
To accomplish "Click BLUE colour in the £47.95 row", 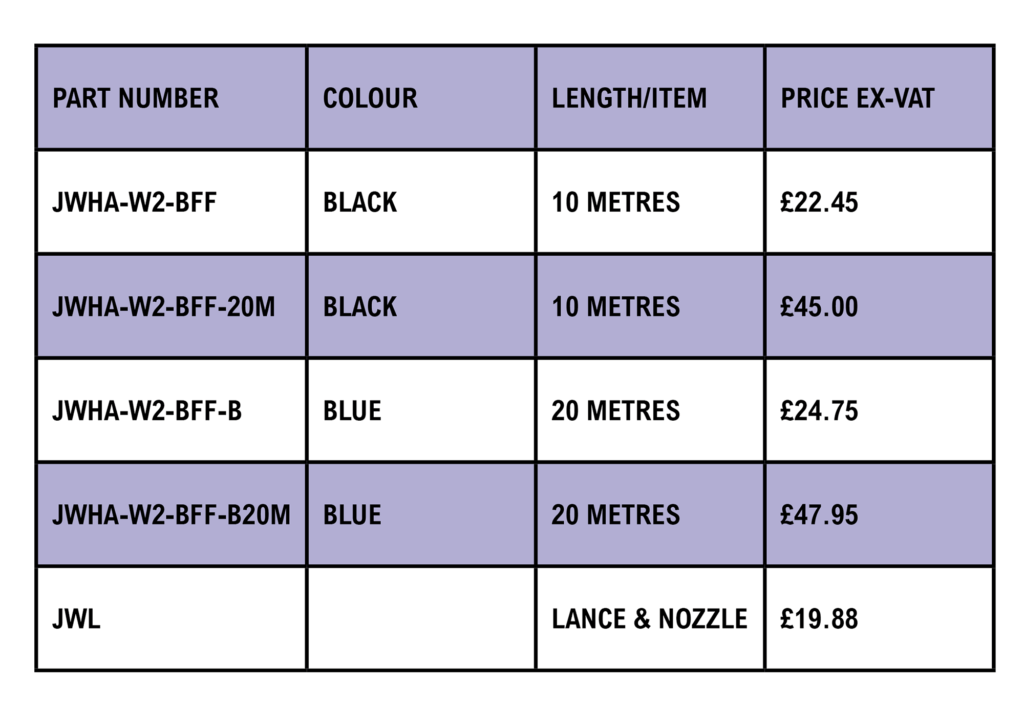I will point(352,515).
